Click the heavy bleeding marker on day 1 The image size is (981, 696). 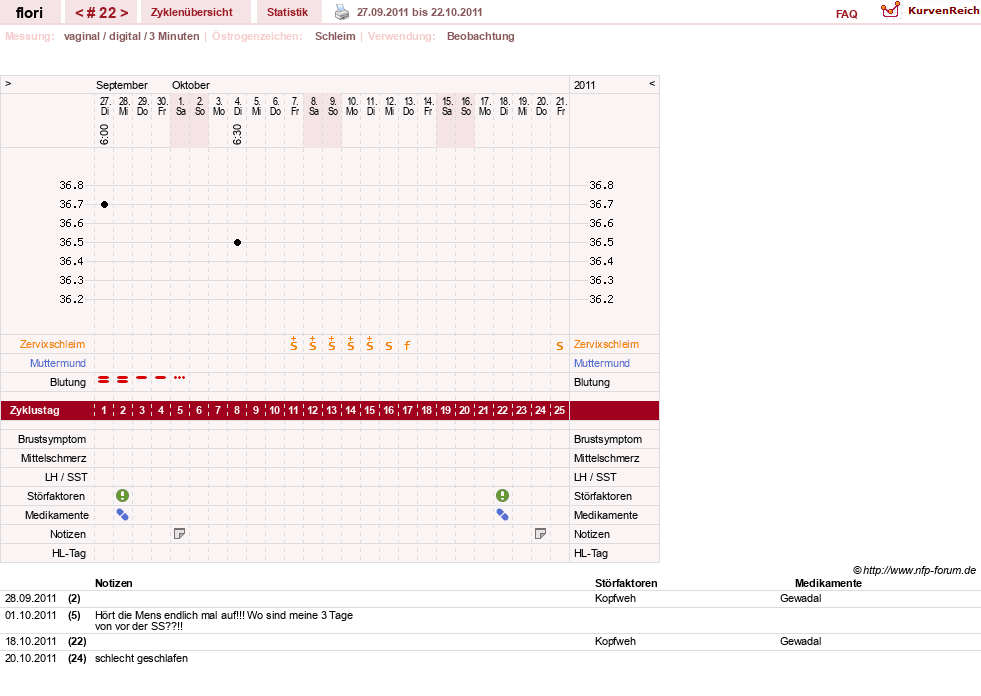tap(104, 379)
